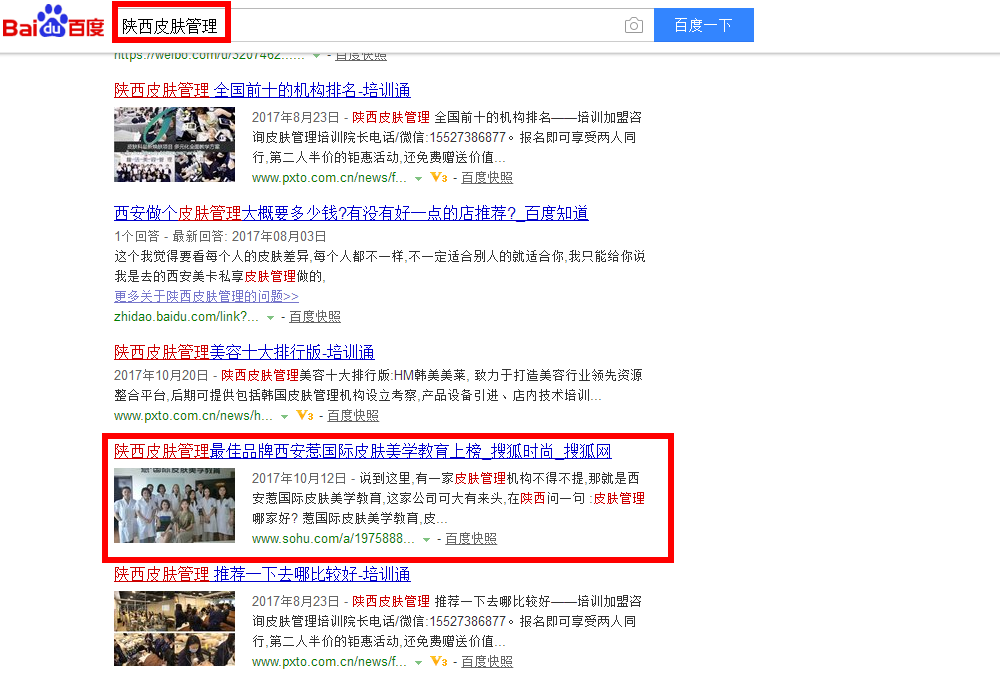1000x689 pixels.
Task: Click the 百度一下 search button
Action: tap(703, 25)
